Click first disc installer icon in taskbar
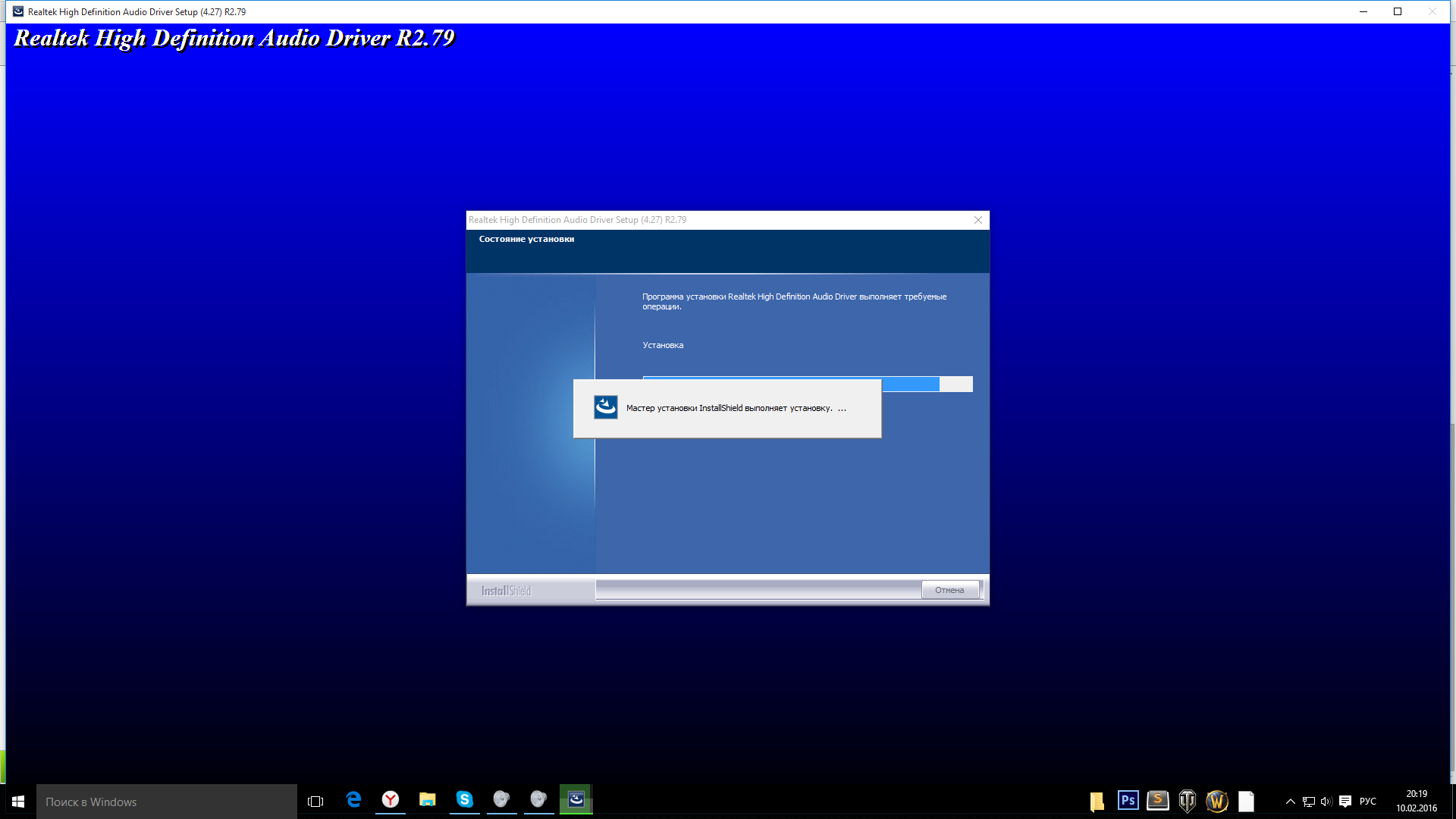The height and width of the screenshot is (819, 1456). pyautogui.click(x=501, y=799)
